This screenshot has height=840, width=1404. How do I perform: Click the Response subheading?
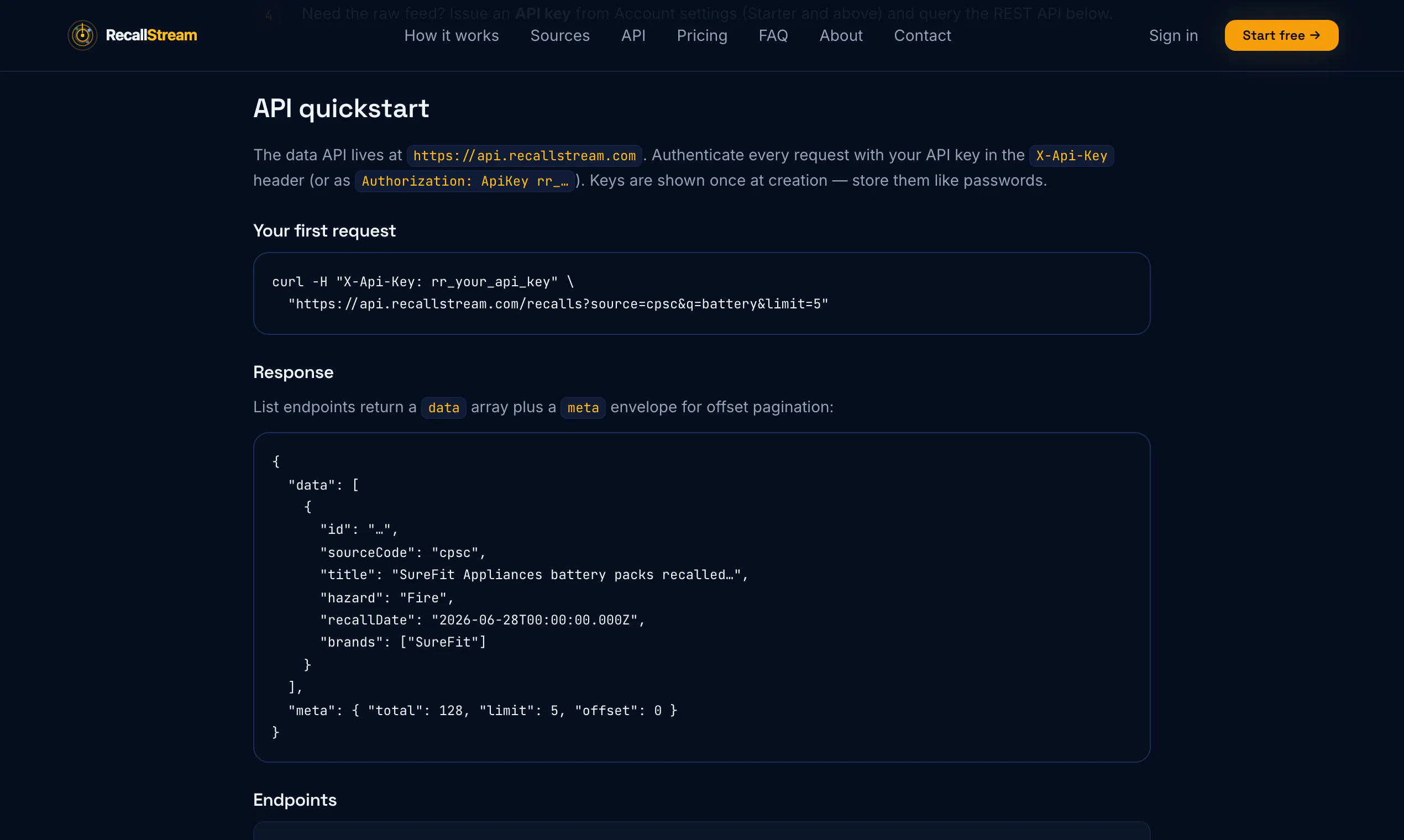[294, 372]
